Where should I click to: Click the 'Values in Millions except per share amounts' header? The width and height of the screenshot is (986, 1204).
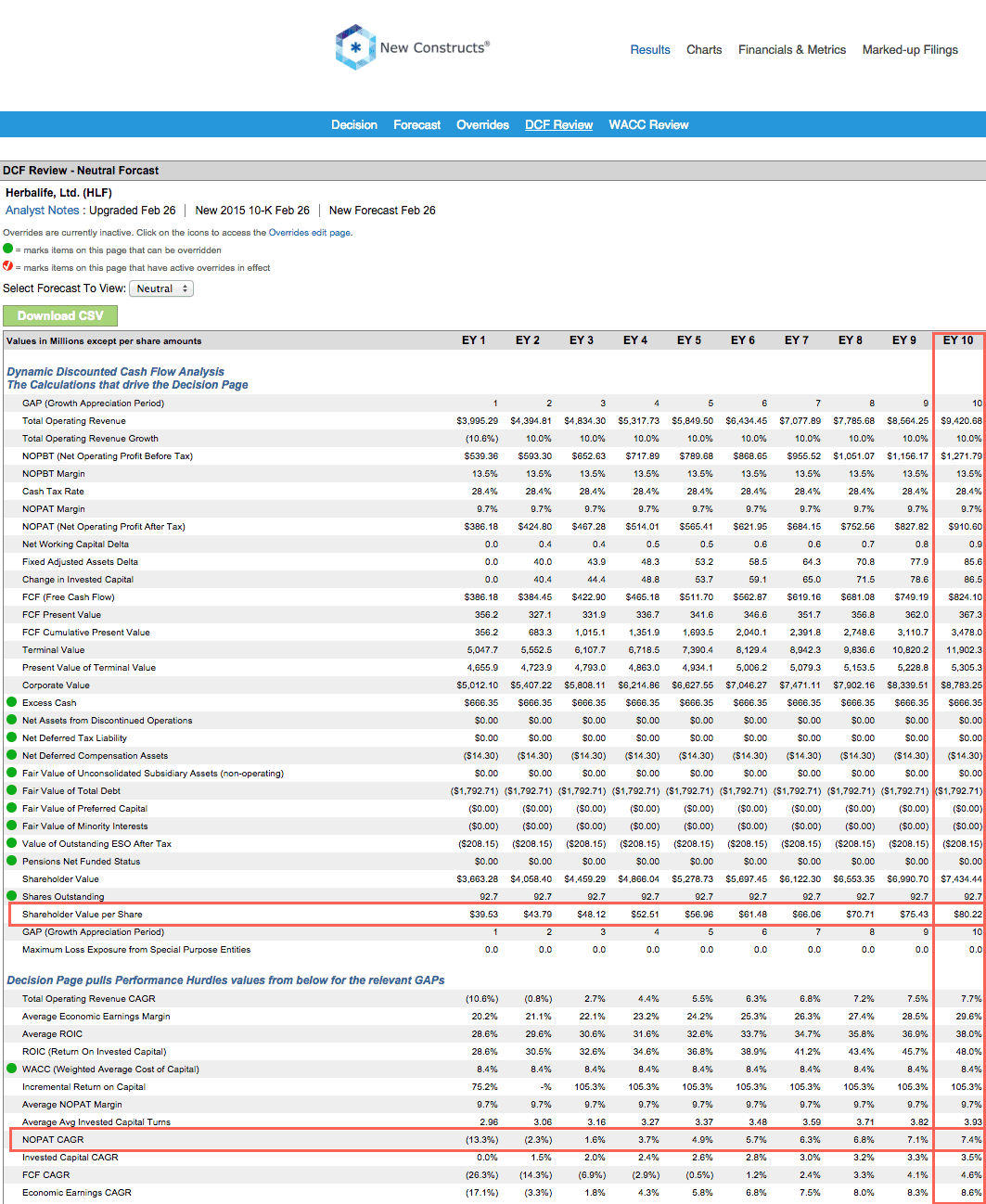tap(104, 341)
